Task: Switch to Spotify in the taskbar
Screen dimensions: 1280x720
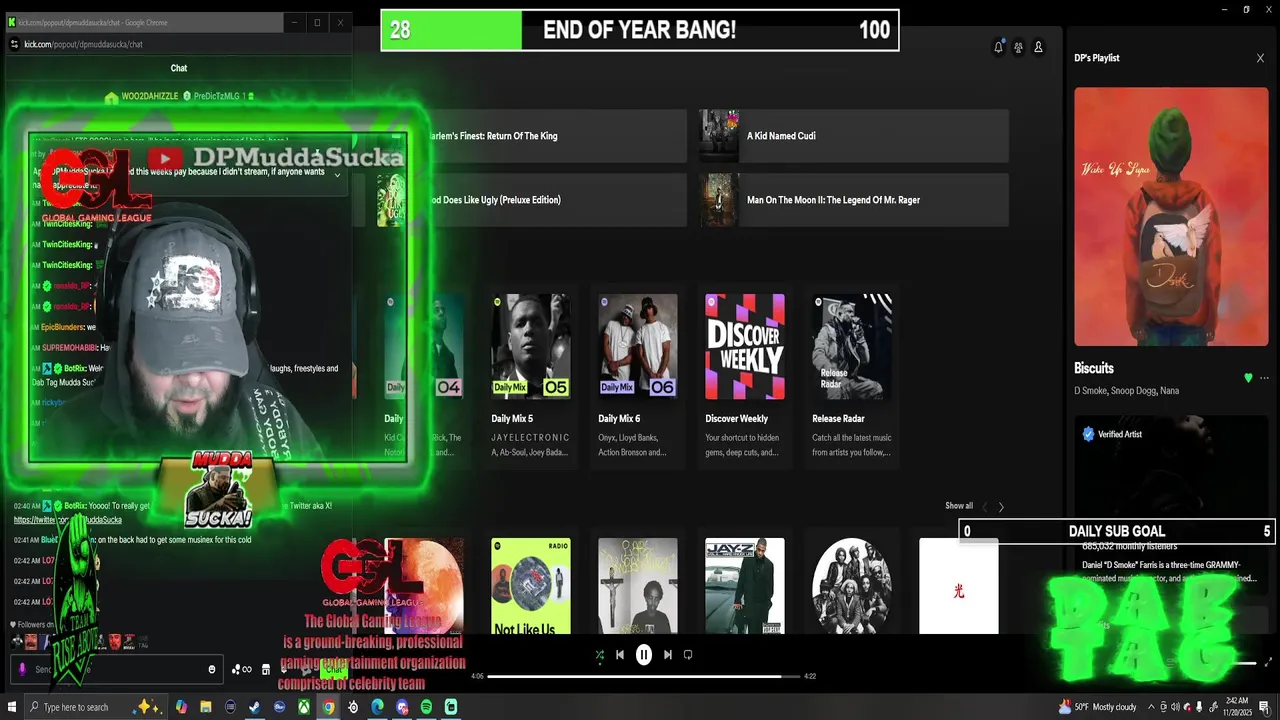Action: coord(426,707)
